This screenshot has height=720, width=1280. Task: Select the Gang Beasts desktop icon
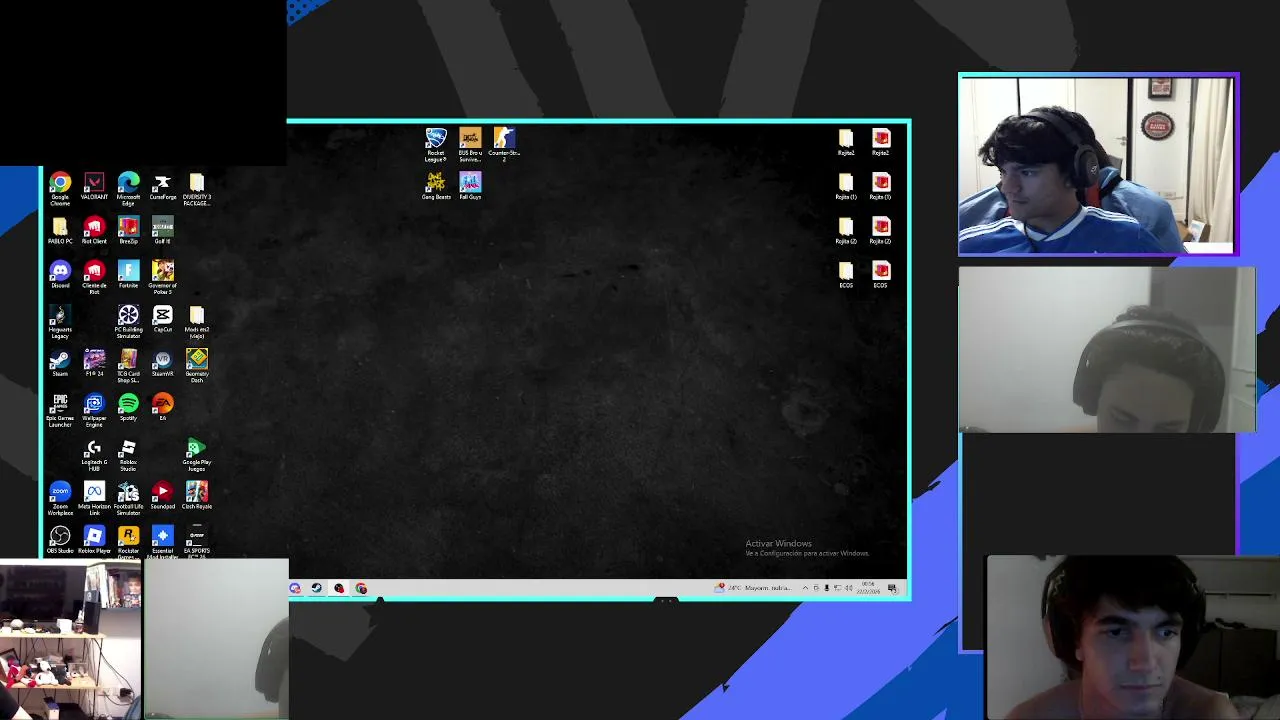(x=436, y=185)
